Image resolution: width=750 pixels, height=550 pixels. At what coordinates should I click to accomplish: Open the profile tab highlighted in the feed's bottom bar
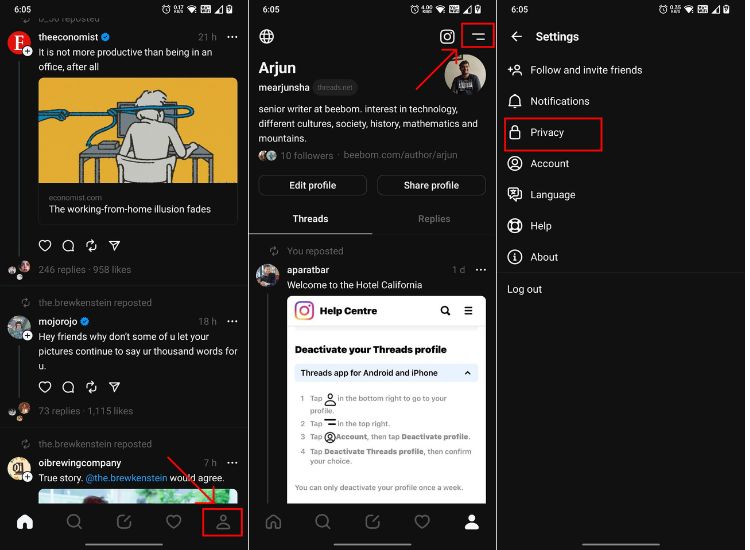click(223, 521)
